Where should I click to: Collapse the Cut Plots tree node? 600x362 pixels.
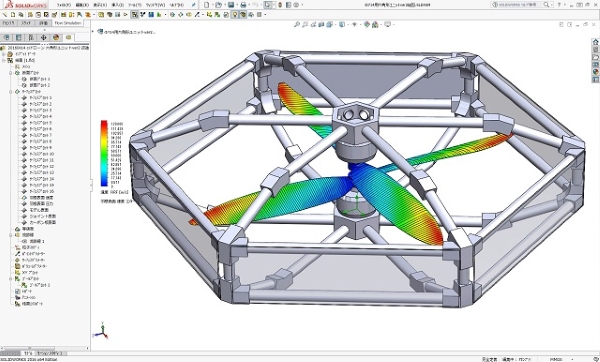(11, 72)
